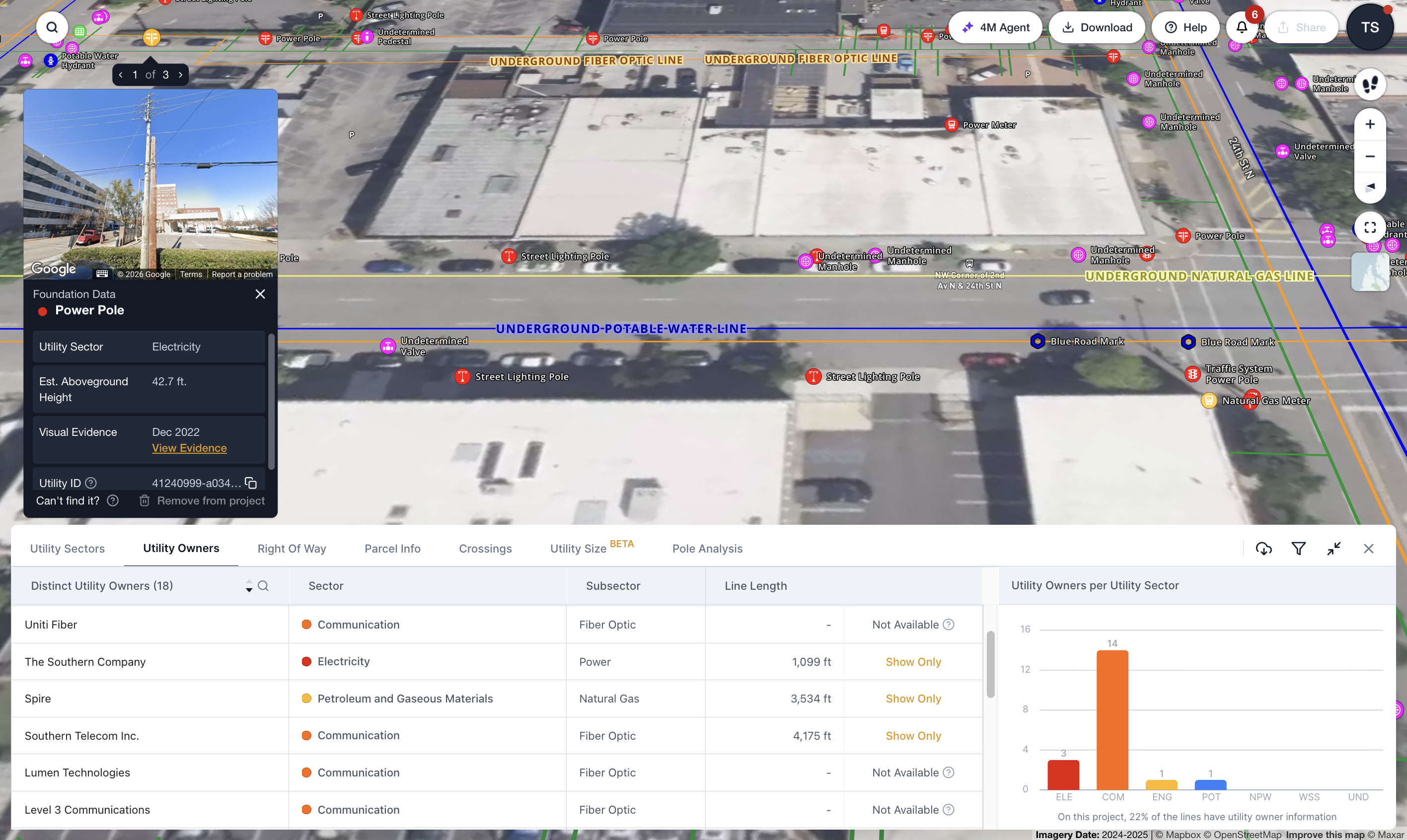Collapse the bottom data panel
Viewport: 1407px width, 840px height.
click(1334, 549)
